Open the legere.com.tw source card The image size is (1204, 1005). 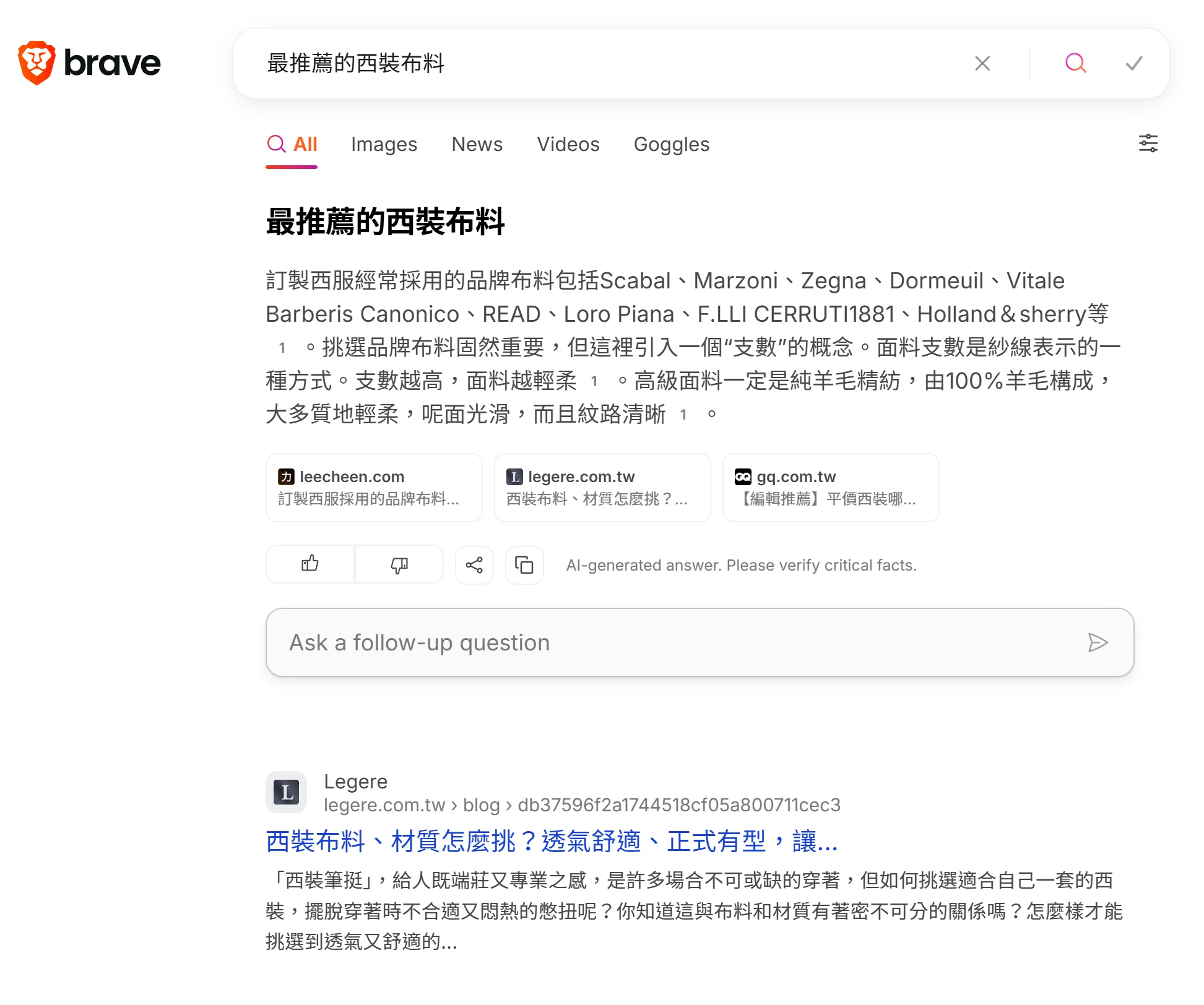point(602,488)
